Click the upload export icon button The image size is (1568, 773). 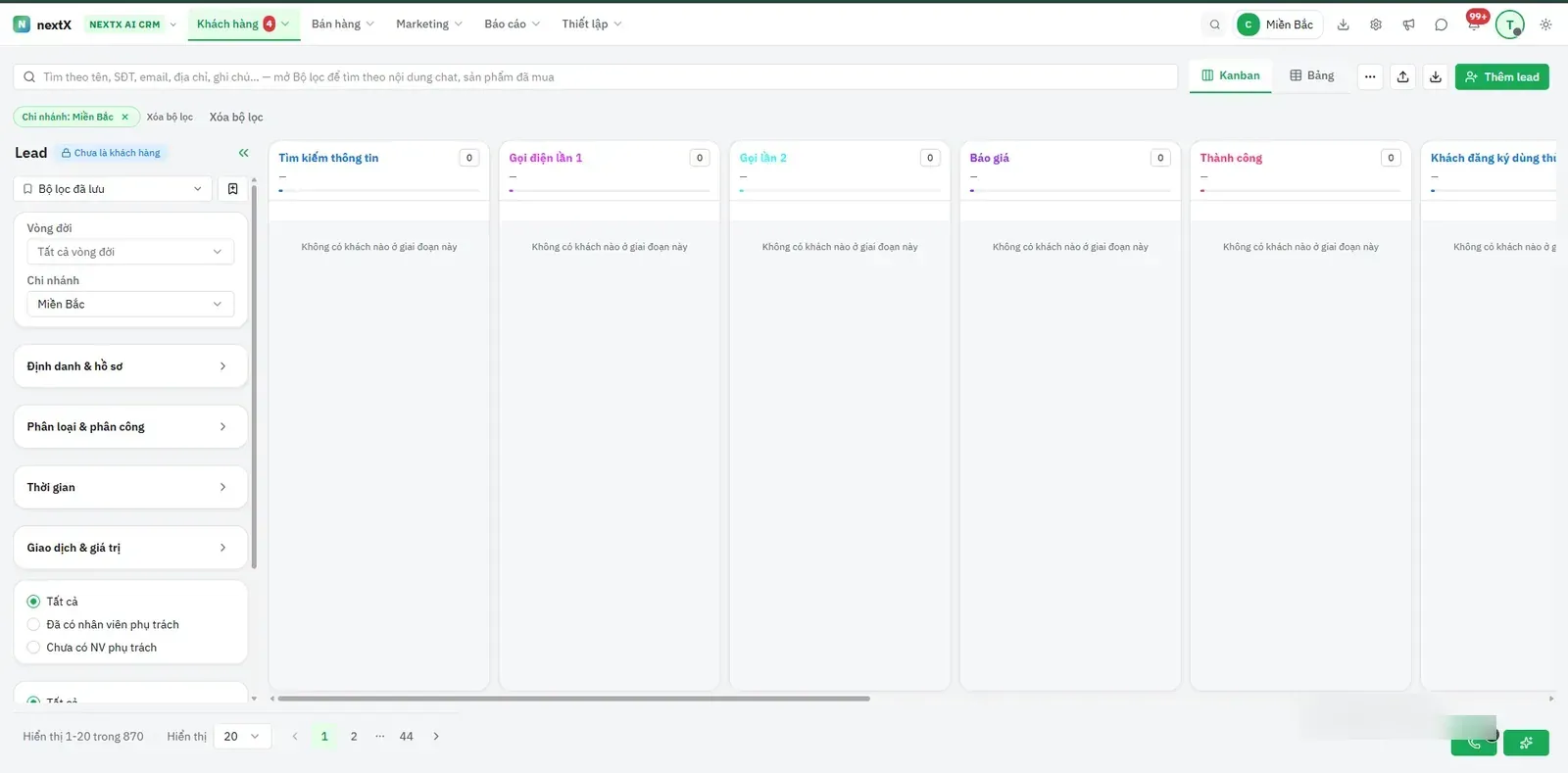click(1403, 76)
